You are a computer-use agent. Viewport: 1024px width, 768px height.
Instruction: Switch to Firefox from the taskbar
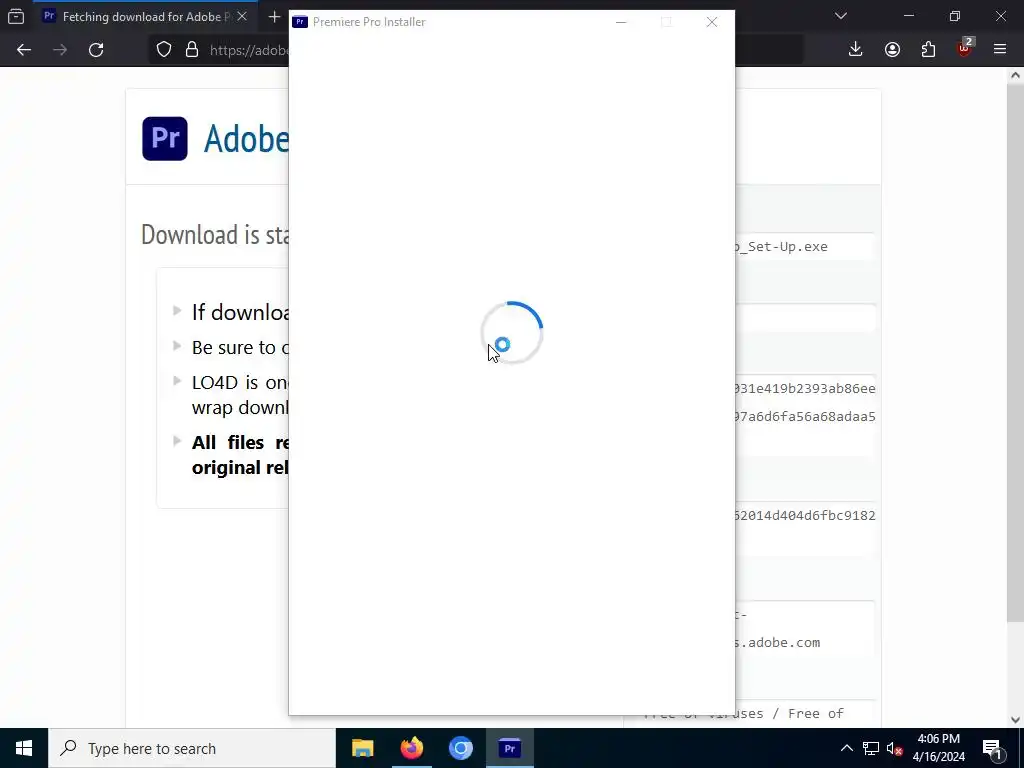[411, 748]
